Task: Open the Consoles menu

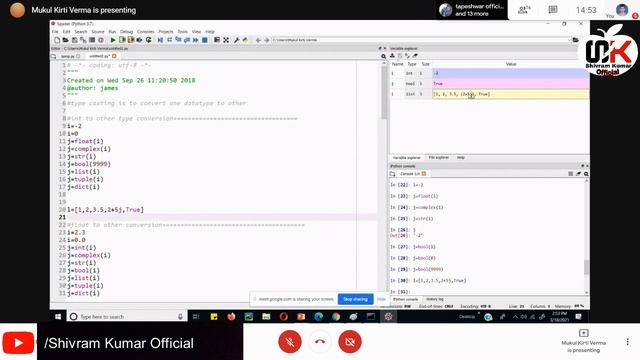Action: [146, 31]
